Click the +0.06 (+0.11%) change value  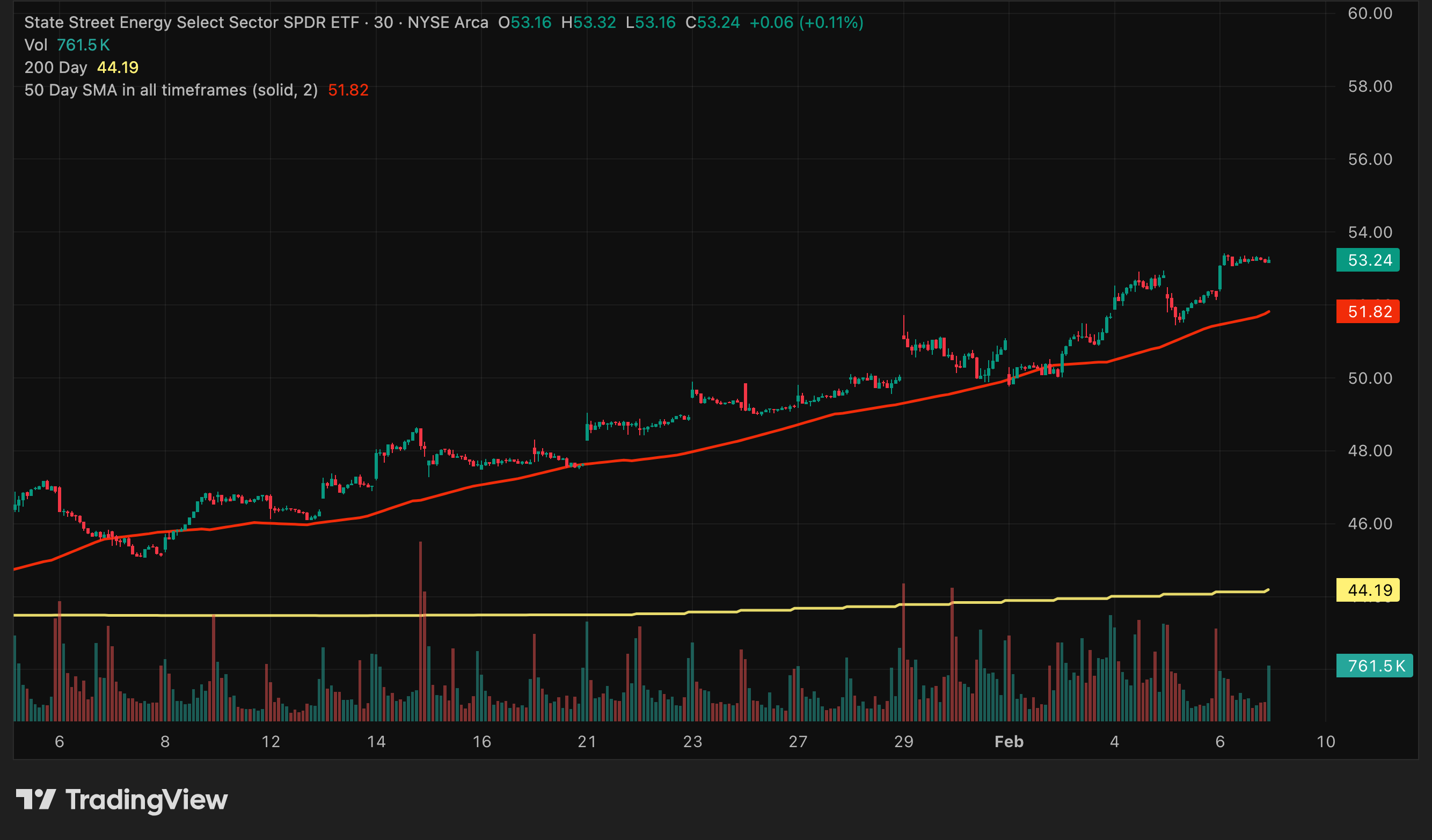(x=806, y=23)
